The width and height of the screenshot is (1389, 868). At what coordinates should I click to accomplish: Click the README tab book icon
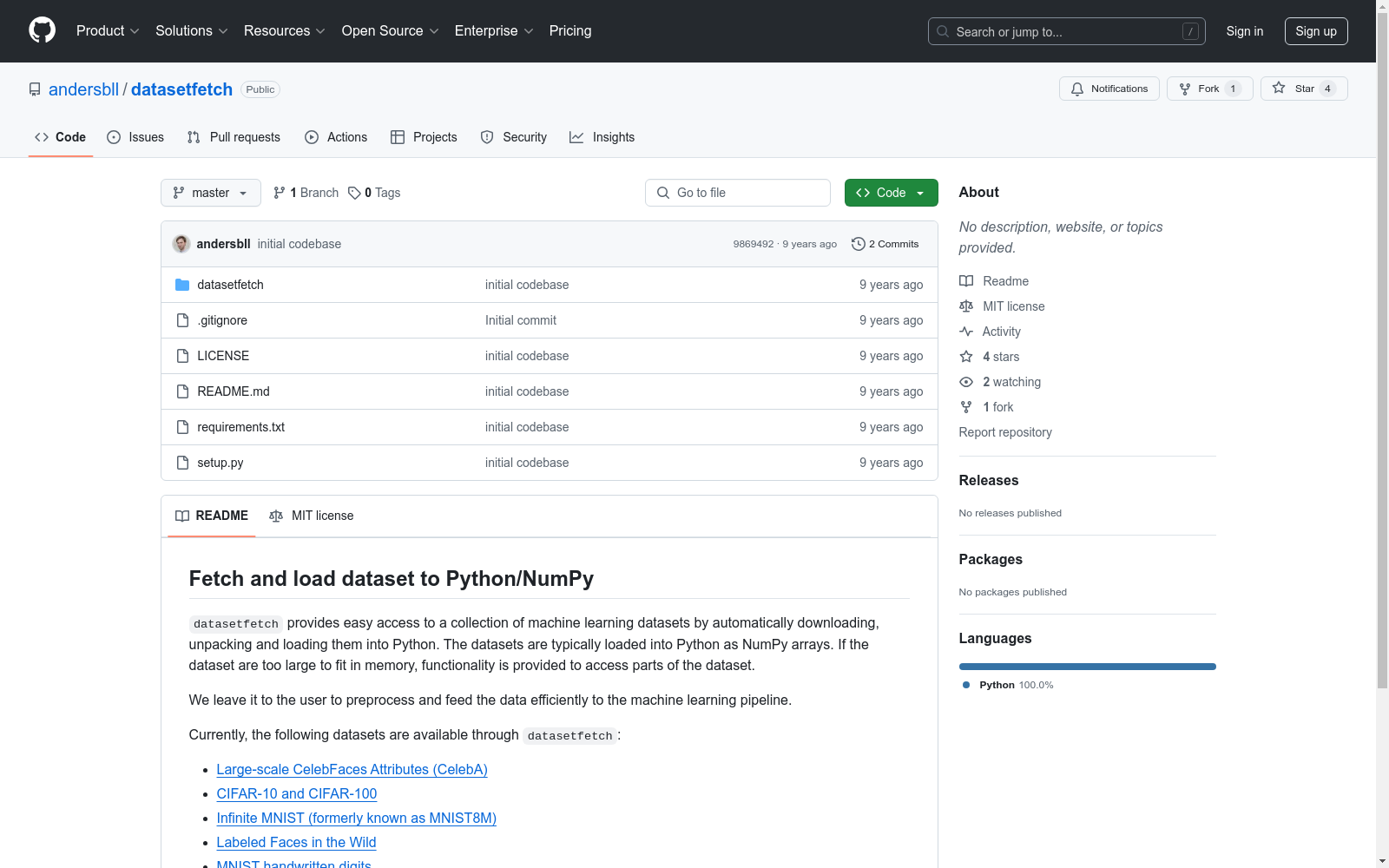pyautogui.click(x=182, y=516)
